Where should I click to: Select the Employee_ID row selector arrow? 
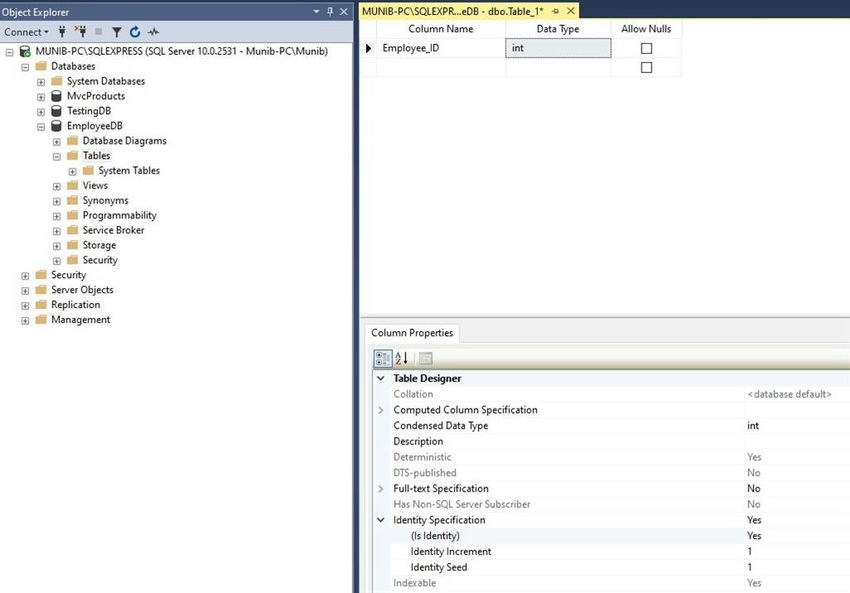(x=369, y=48)
